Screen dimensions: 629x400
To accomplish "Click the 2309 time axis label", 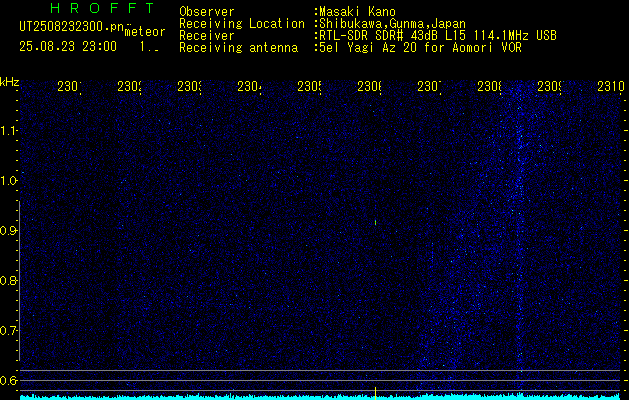I will (x=550, y=86).
